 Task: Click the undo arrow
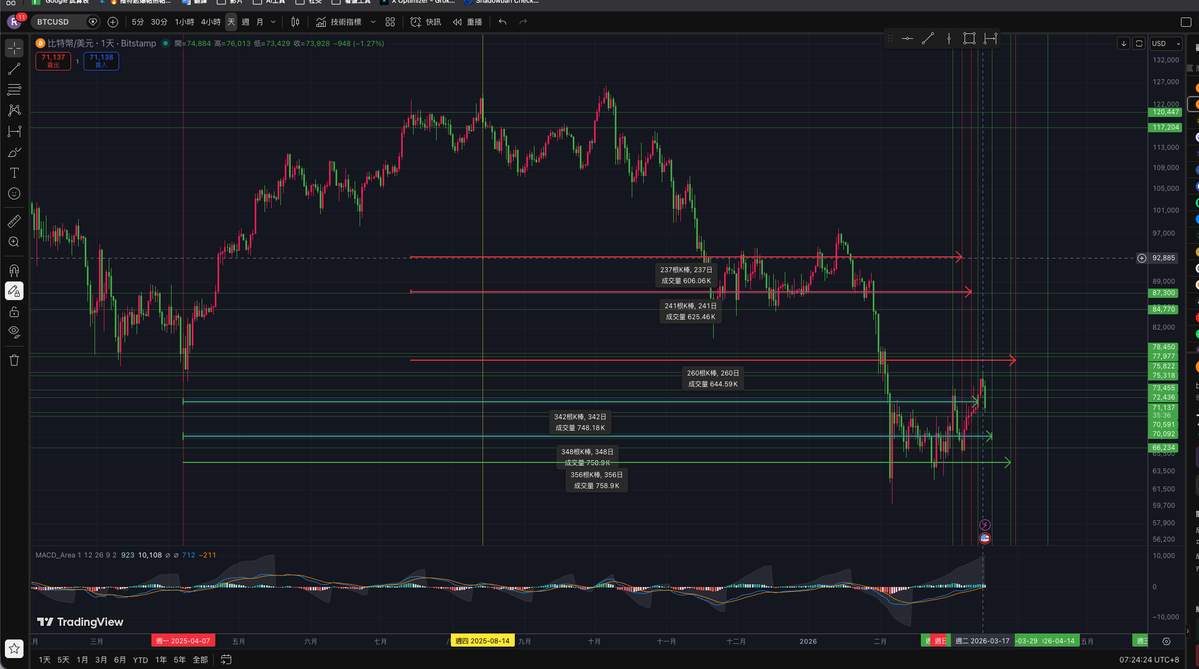(x=502, y=22)
